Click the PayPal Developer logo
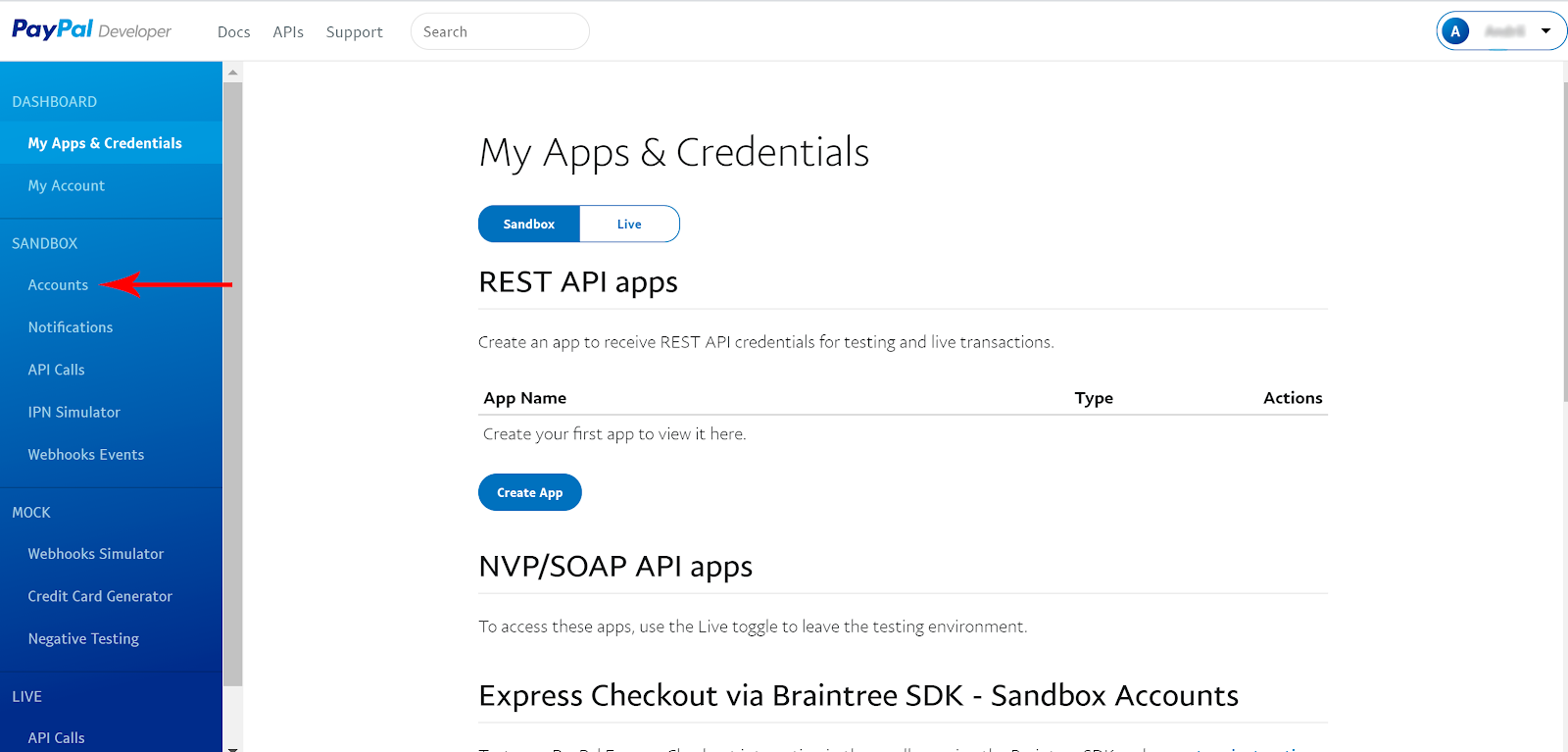Image resolution: width=1568 pixels, height=752 pixels. click(x=91, y=30)
